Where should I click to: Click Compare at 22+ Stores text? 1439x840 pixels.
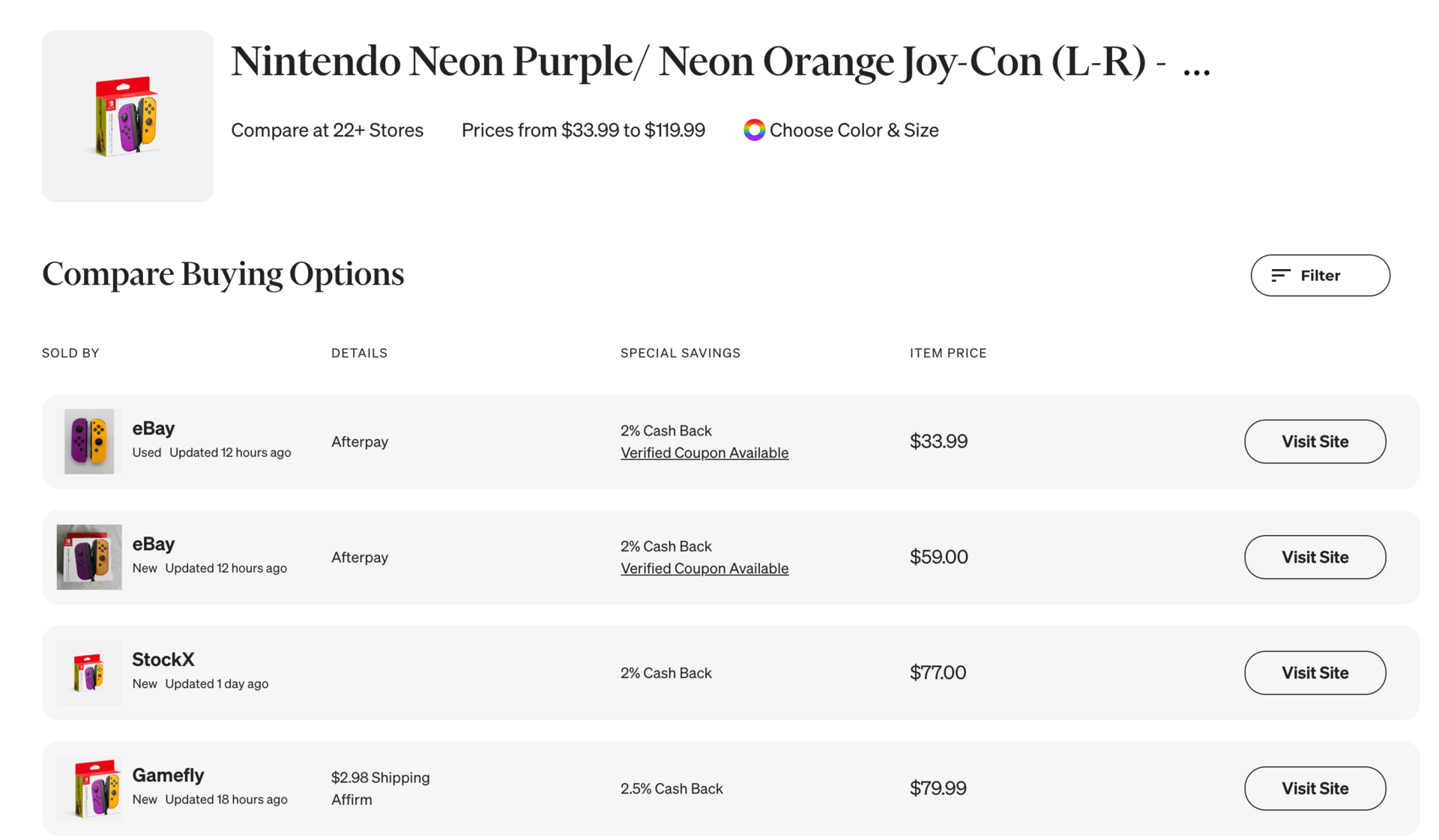(327, 130)
